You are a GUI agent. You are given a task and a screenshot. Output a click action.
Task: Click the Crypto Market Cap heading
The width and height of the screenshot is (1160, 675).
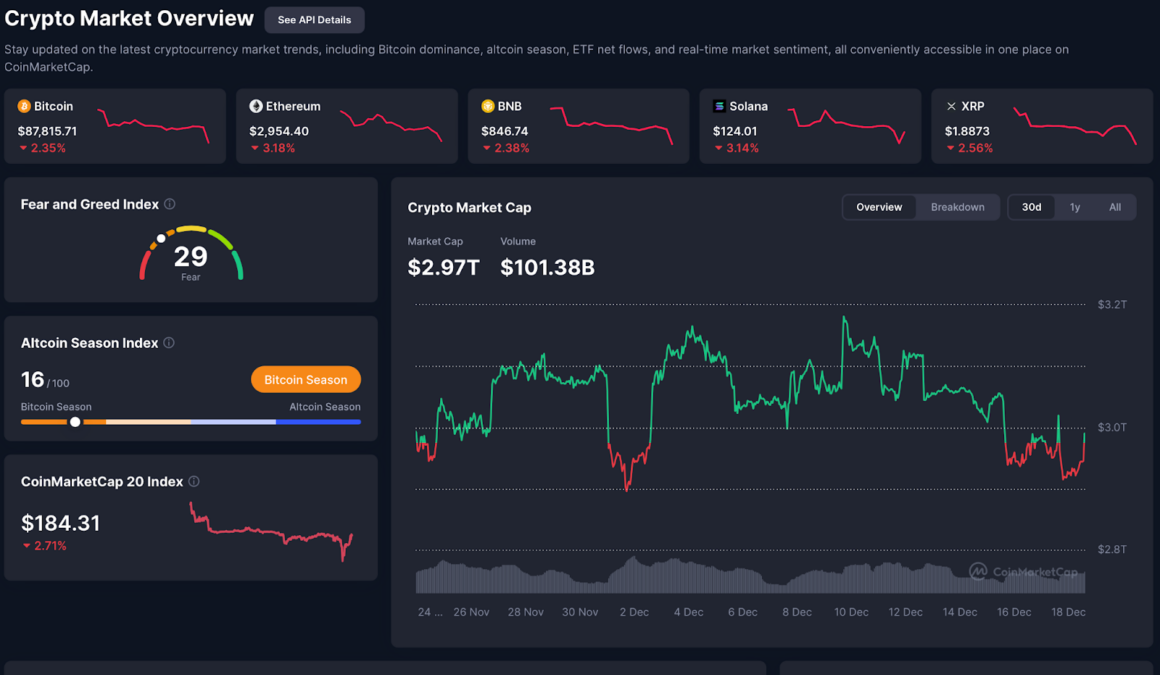pos(469,208)
